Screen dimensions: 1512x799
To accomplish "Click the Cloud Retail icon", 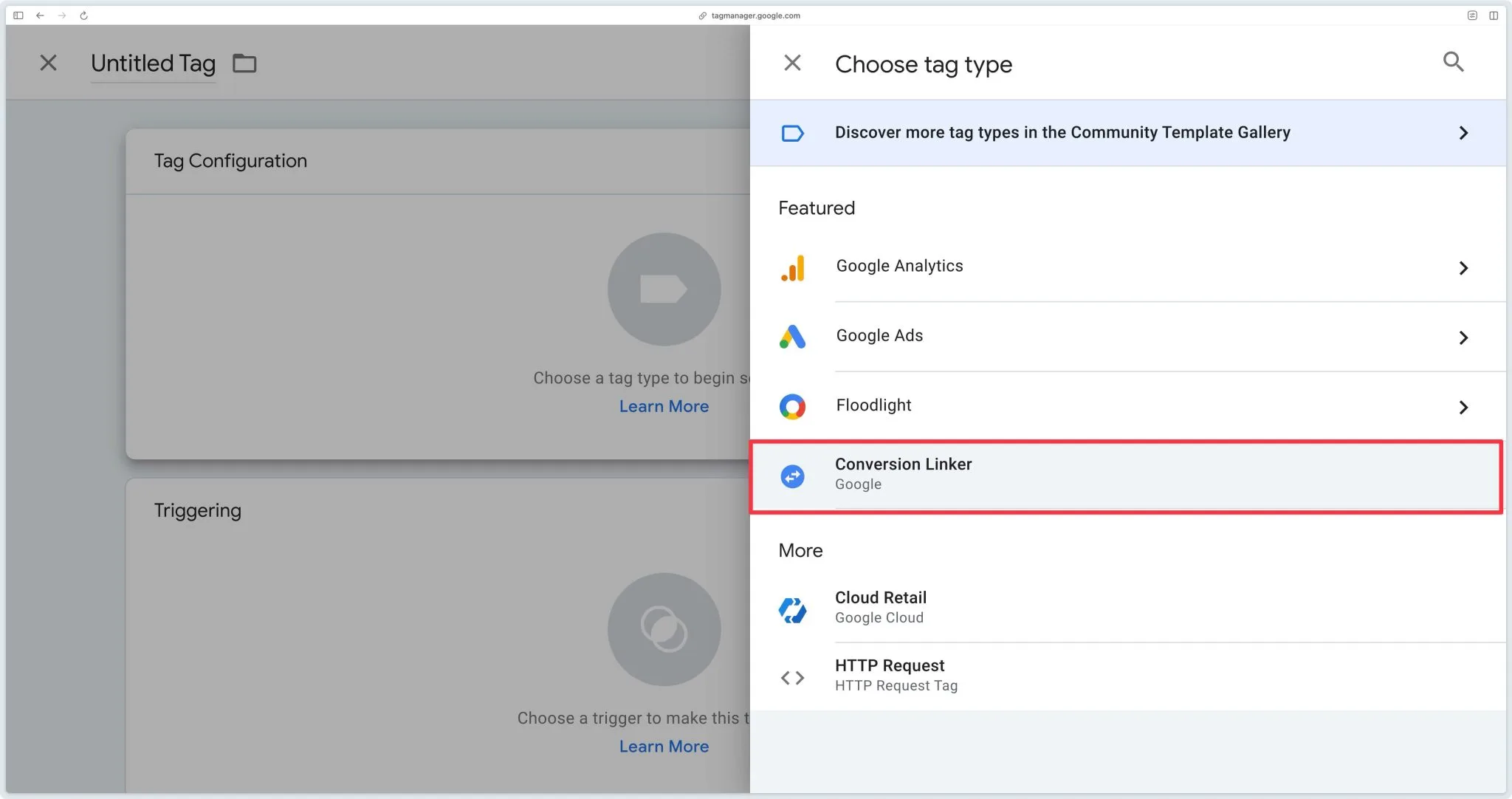I will tap(792, 610).
